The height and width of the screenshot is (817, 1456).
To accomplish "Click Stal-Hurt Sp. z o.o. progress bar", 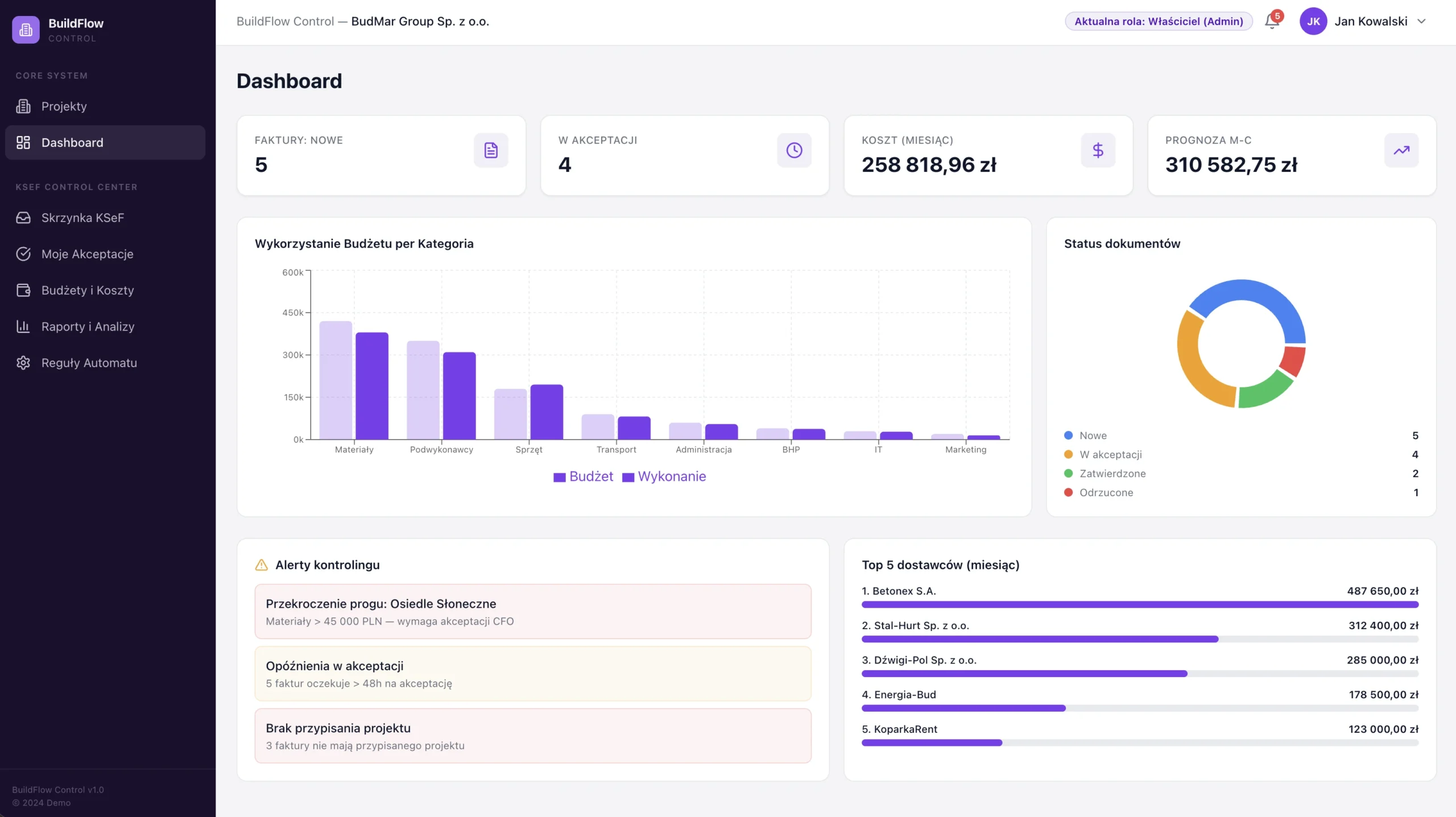I will (1140, 639).
